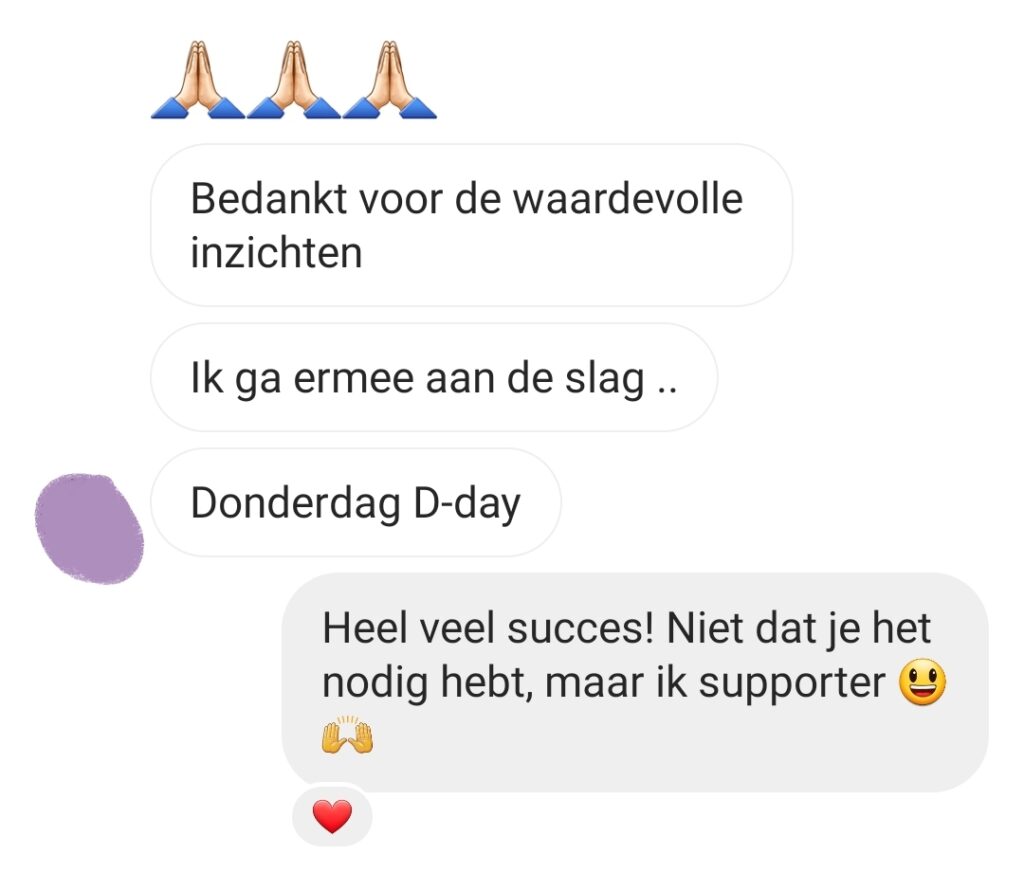Click the word 'inzichten' in first message

click(276, 253)
